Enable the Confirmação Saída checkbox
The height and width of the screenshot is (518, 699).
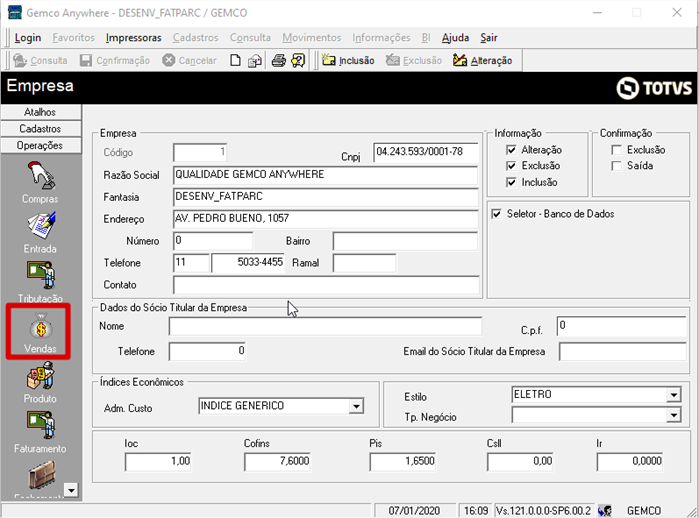coord(617,166)
